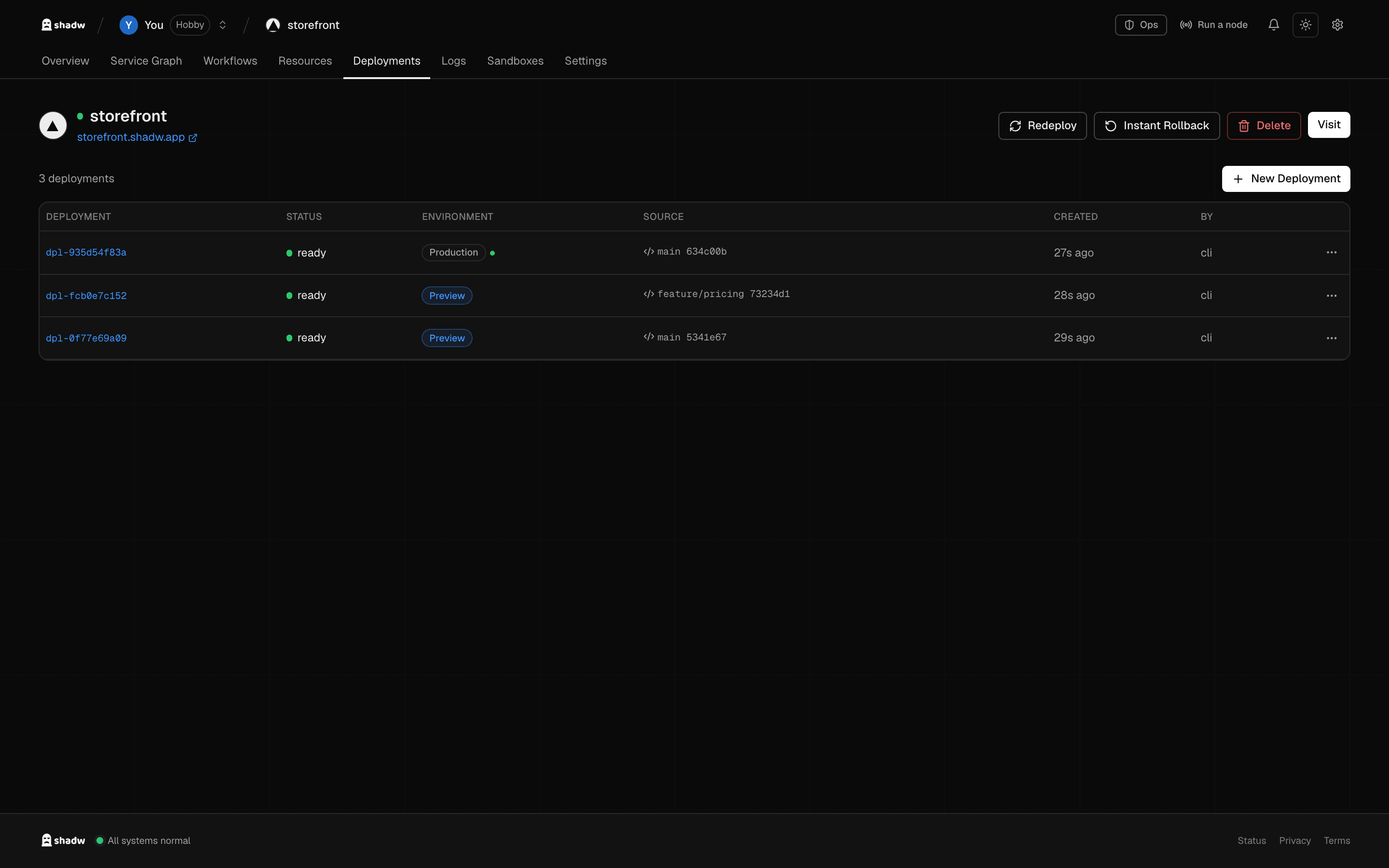The width and height of the screenshot is (1389, 868).
Task: Click the Production environment badge
Action: 453,253
